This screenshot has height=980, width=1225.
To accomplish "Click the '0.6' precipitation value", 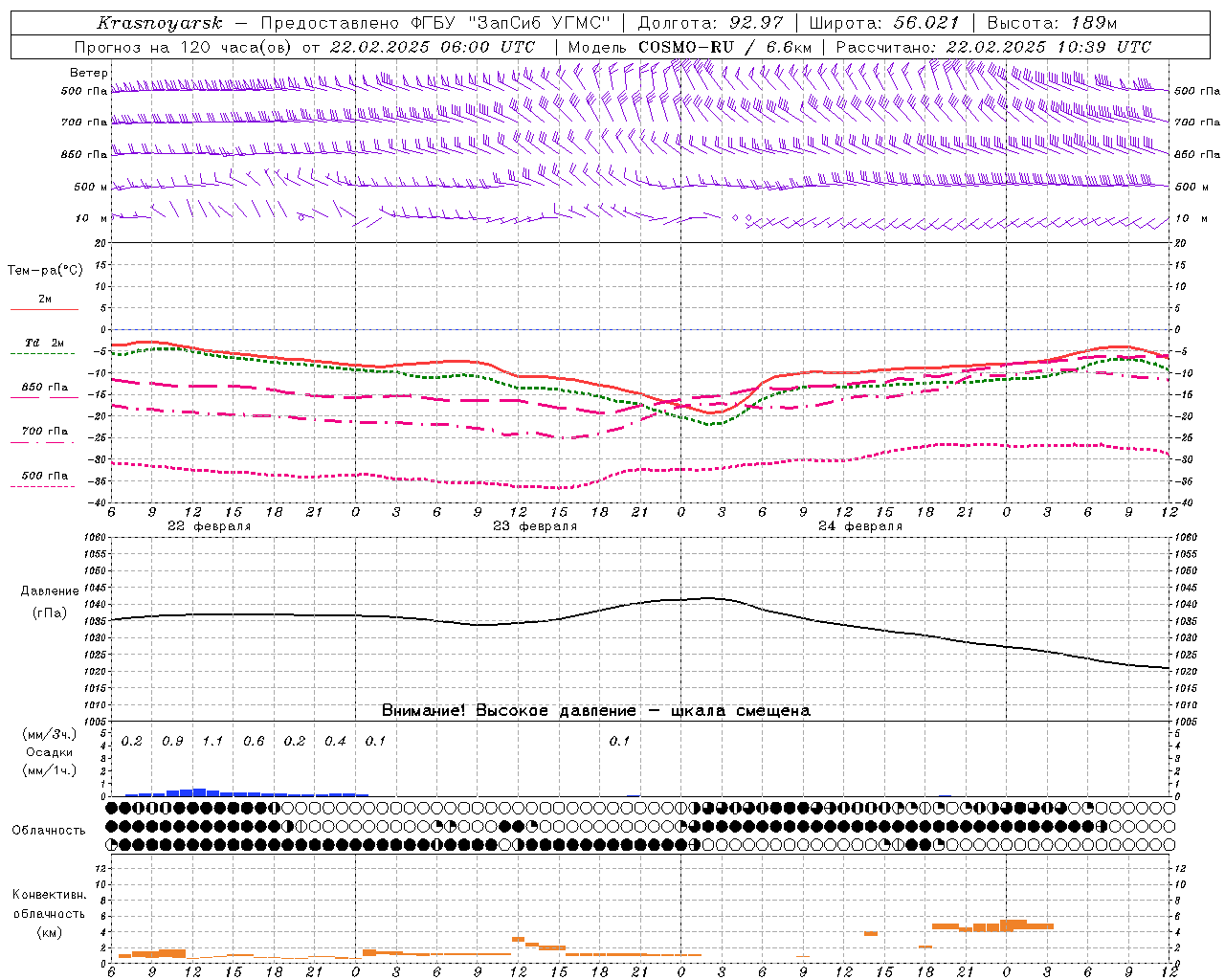I will tap(254, 742).
